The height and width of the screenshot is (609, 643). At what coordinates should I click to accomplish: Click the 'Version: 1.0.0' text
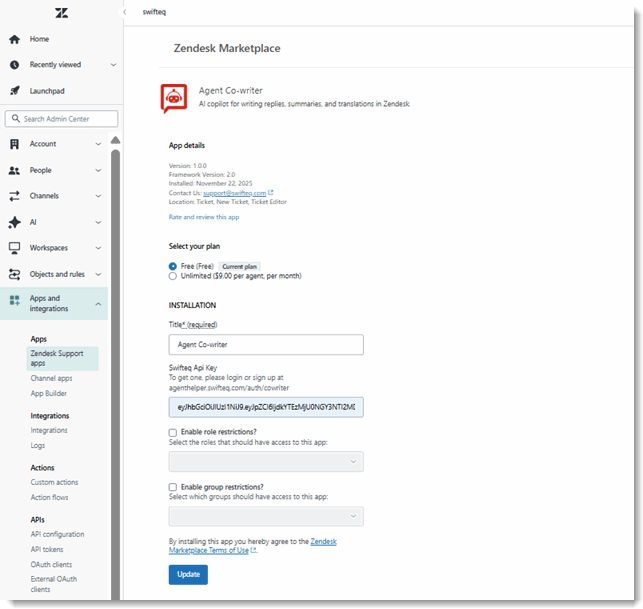[187, 166]
